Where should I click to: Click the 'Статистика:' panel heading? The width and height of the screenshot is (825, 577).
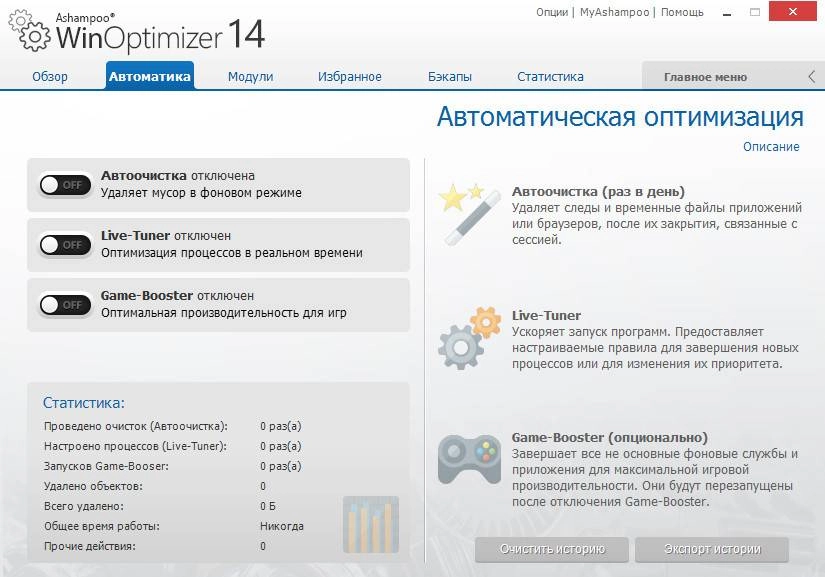pos(84,403)
